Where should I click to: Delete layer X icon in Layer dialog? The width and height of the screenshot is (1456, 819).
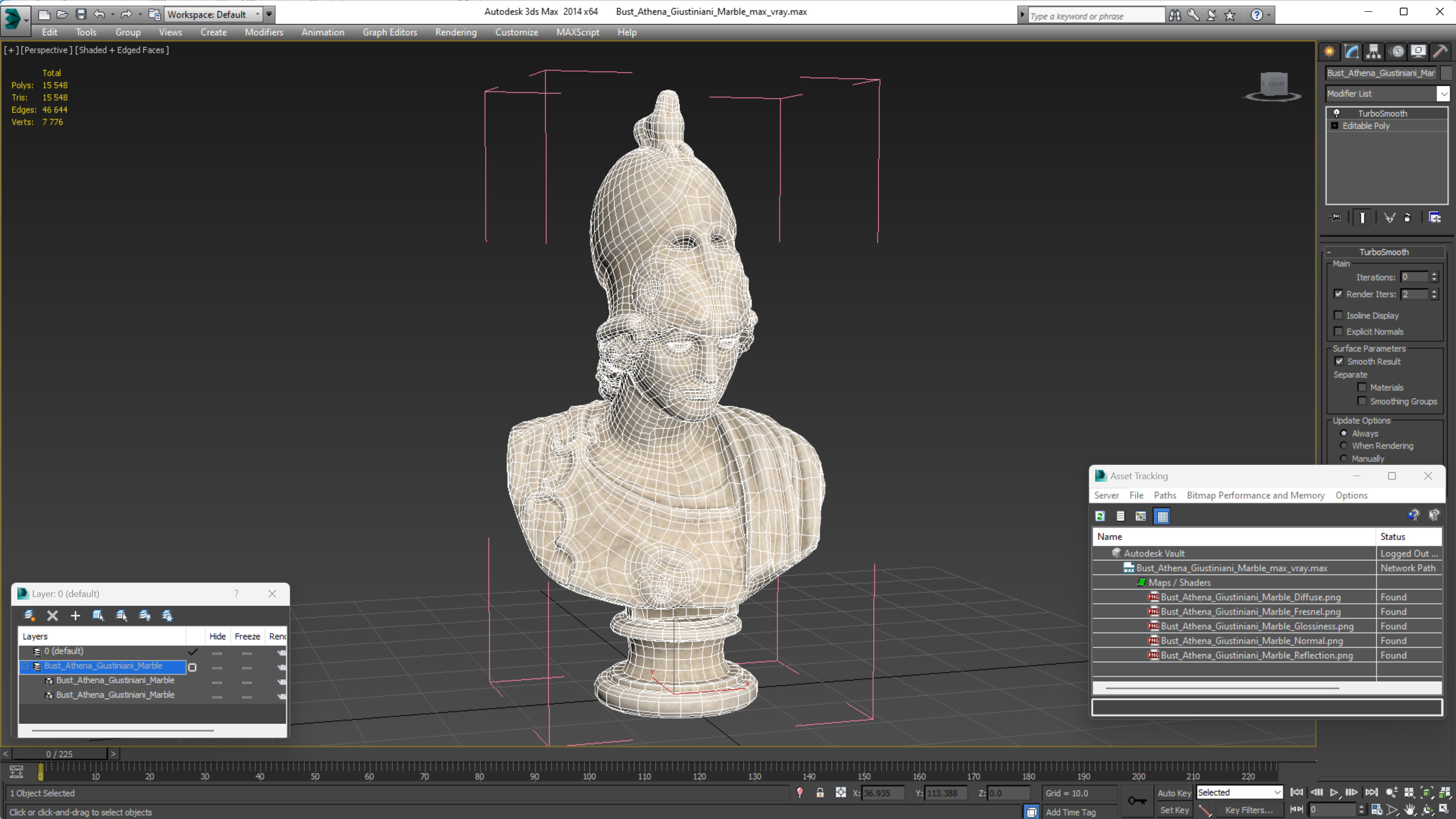[x=53, y=615]
